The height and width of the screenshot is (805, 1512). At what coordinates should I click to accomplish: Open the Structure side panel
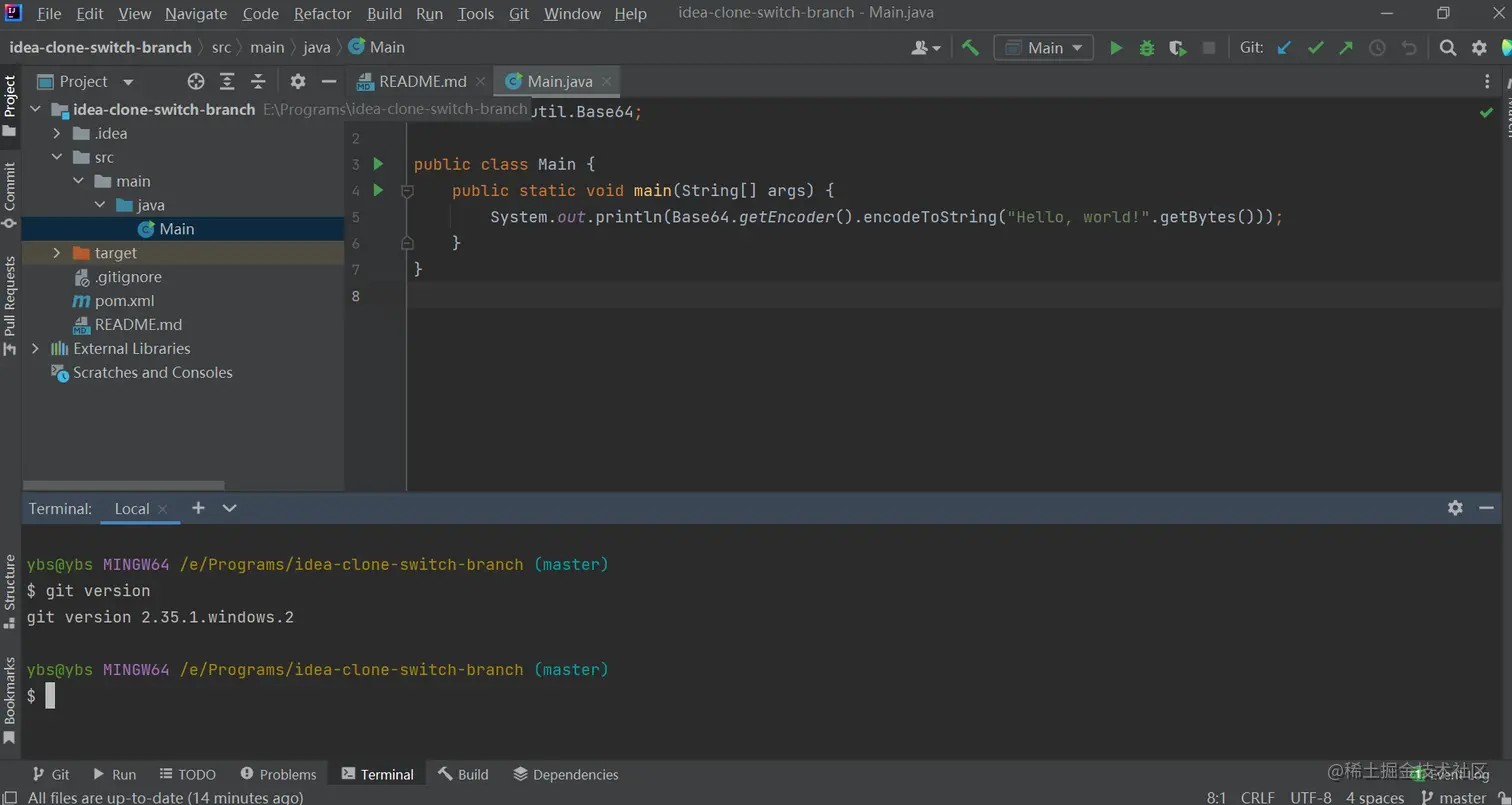(10, 590)
